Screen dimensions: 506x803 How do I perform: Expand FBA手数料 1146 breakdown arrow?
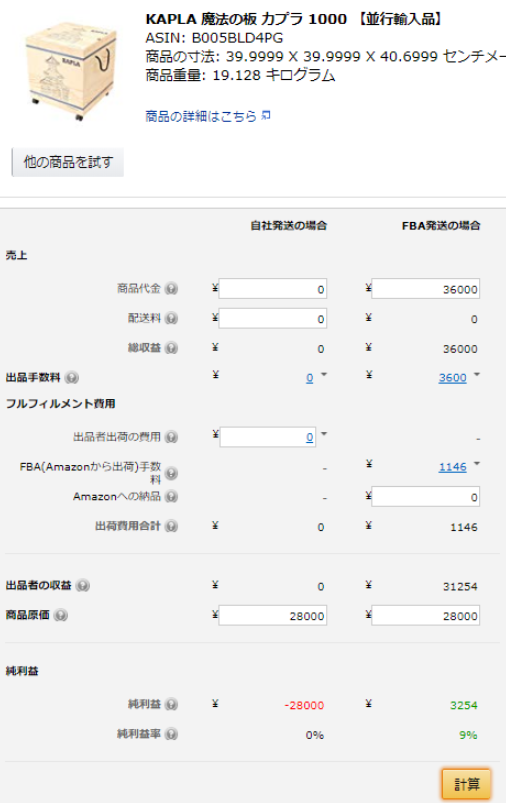point(477,464)
